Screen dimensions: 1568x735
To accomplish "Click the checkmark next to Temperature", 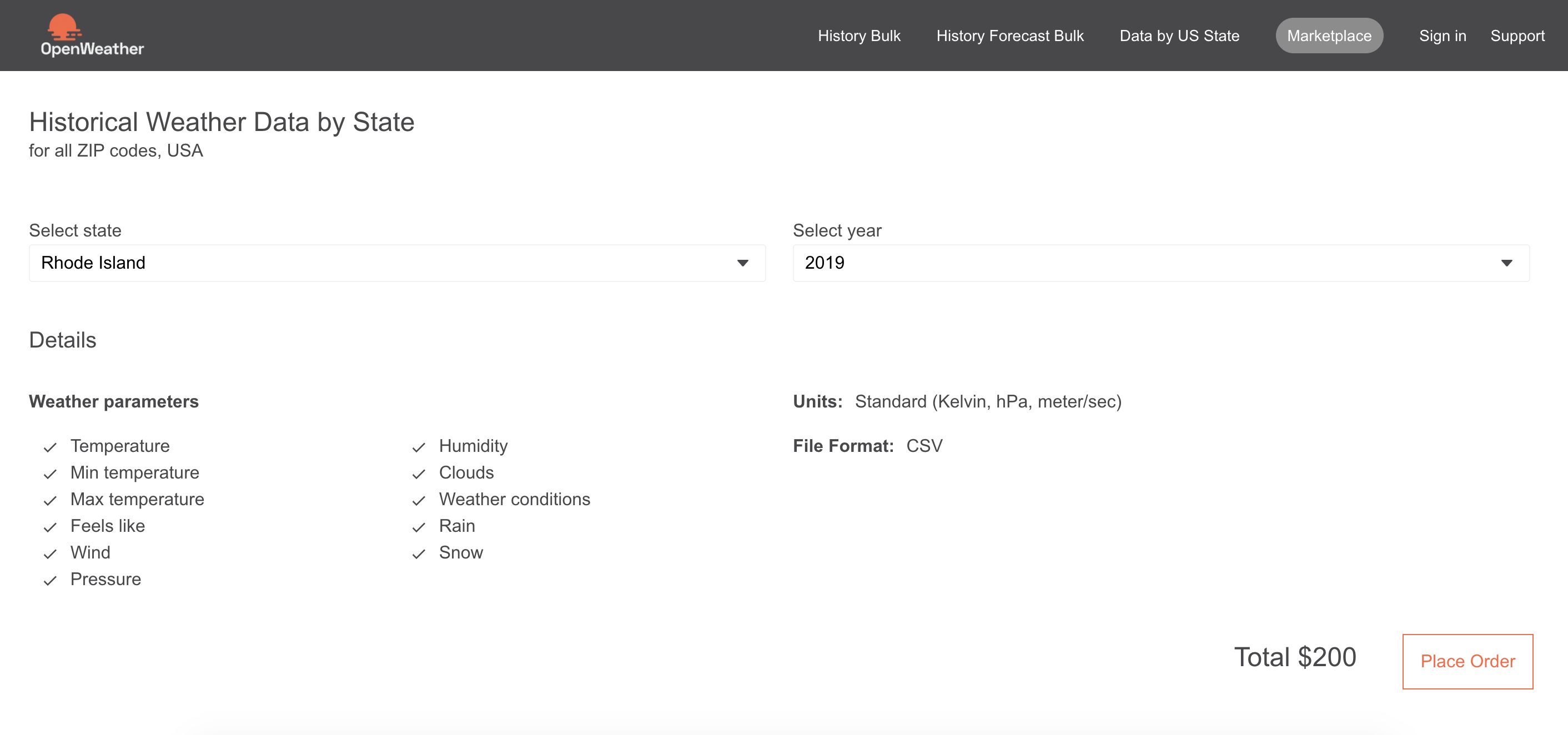I will (50, 447).
